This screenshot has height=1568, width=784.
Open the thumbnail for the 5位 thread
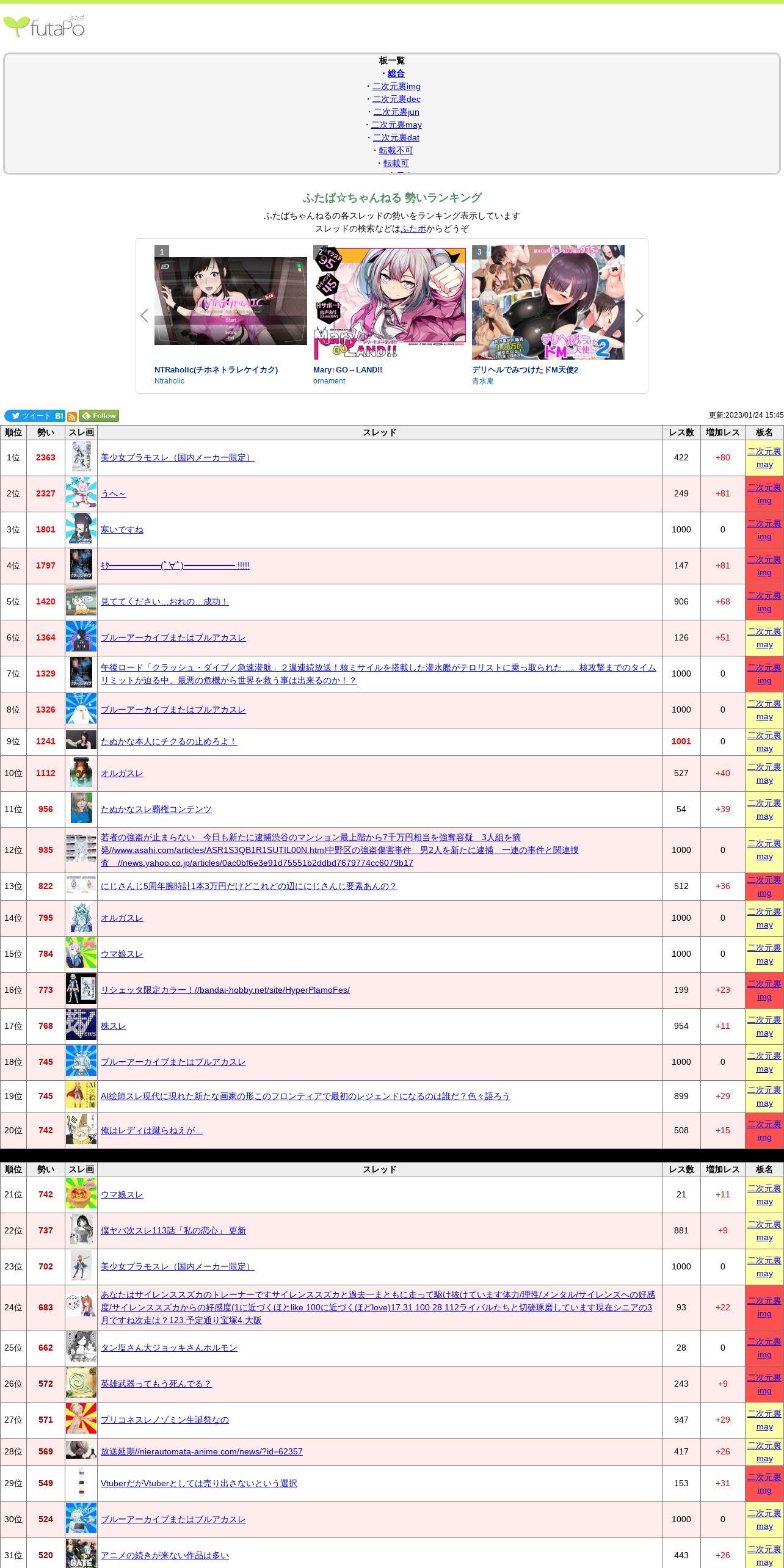pyautogui.click(x=81, y=601)
